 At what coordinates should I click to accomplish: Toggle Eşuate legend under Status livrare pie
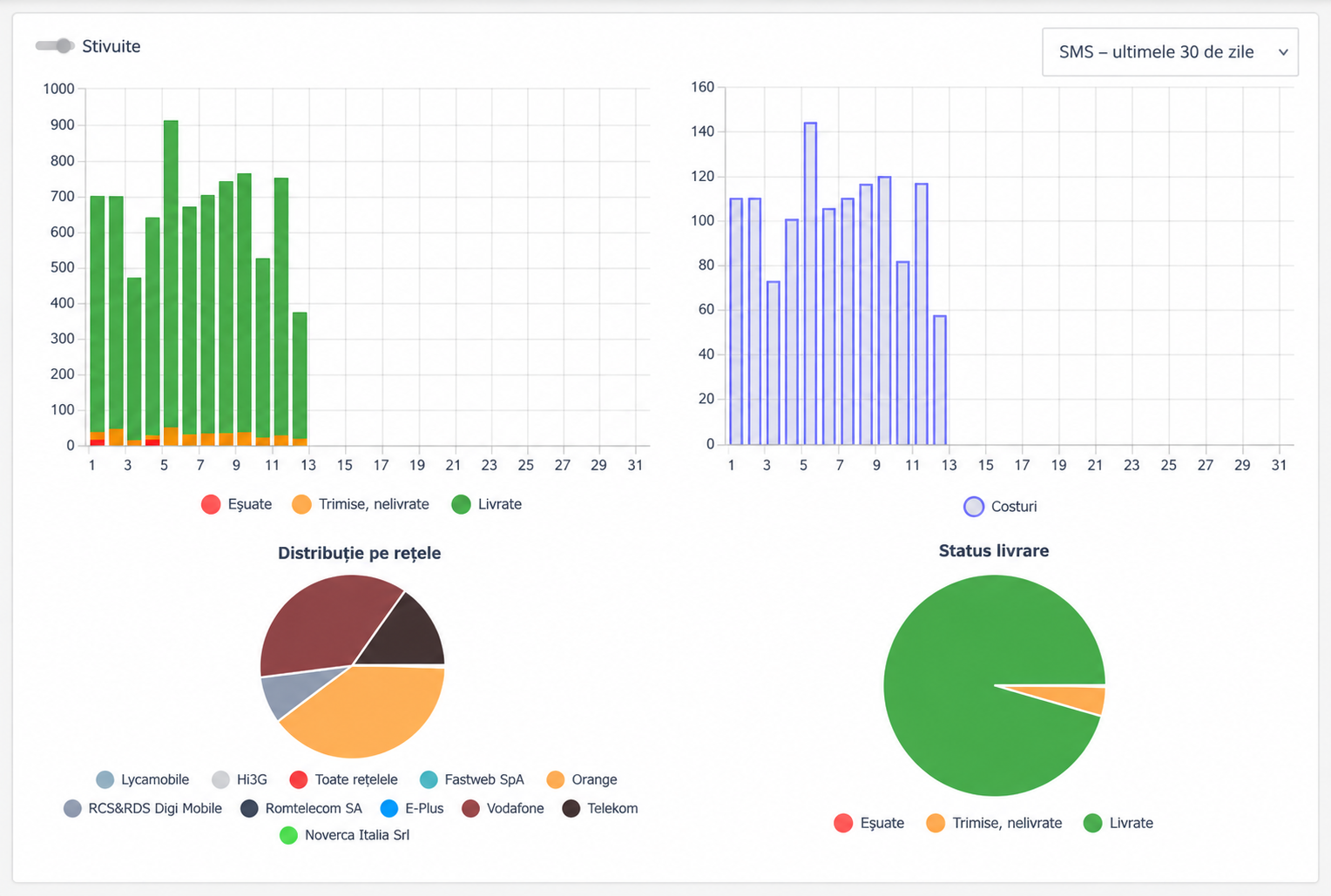point(868,823)
